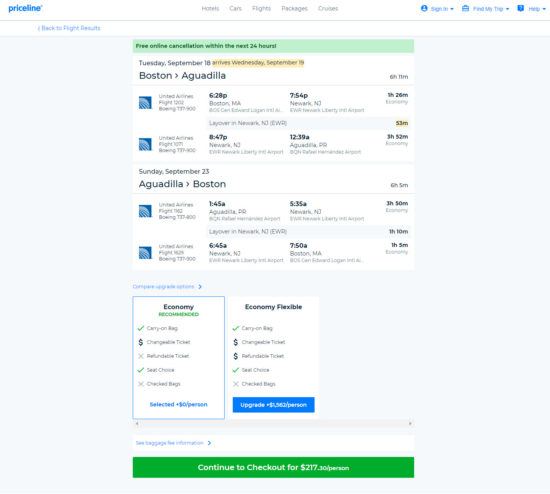This screenshot has height=494, width=550.
Task: Click chevron next to baggage fee information
Action: click(209, 443)
